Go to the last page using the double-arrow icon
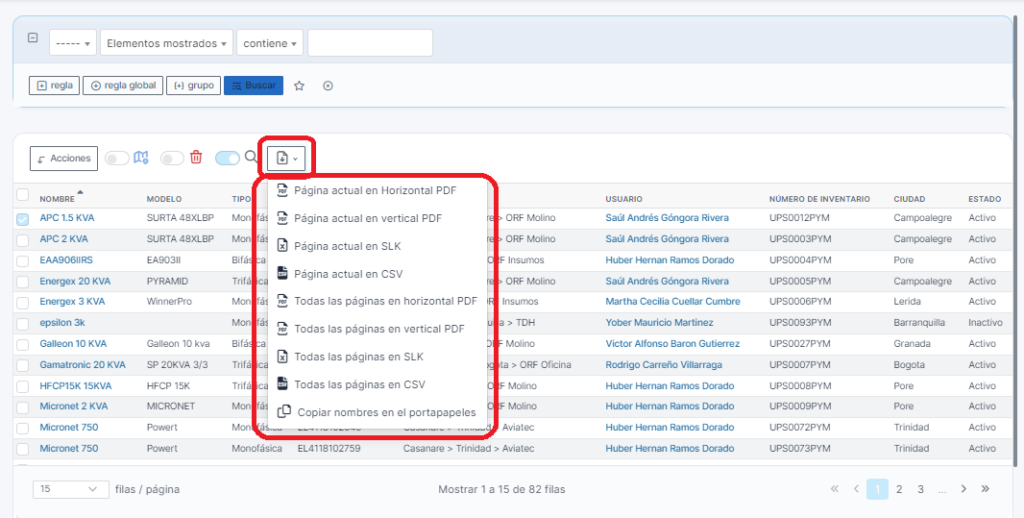The width and height of the screenshot is (1024, 518). tap(985, 489)
